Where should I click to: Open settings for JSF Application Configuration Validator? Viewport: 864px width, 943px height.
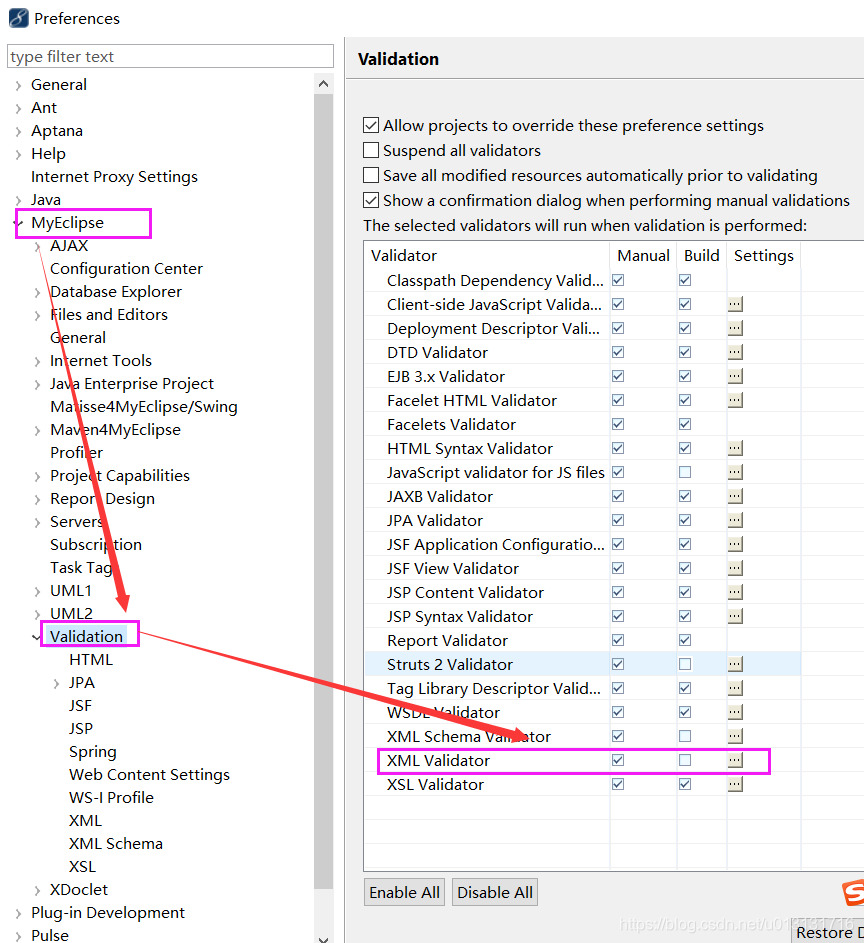click(735, 544)
